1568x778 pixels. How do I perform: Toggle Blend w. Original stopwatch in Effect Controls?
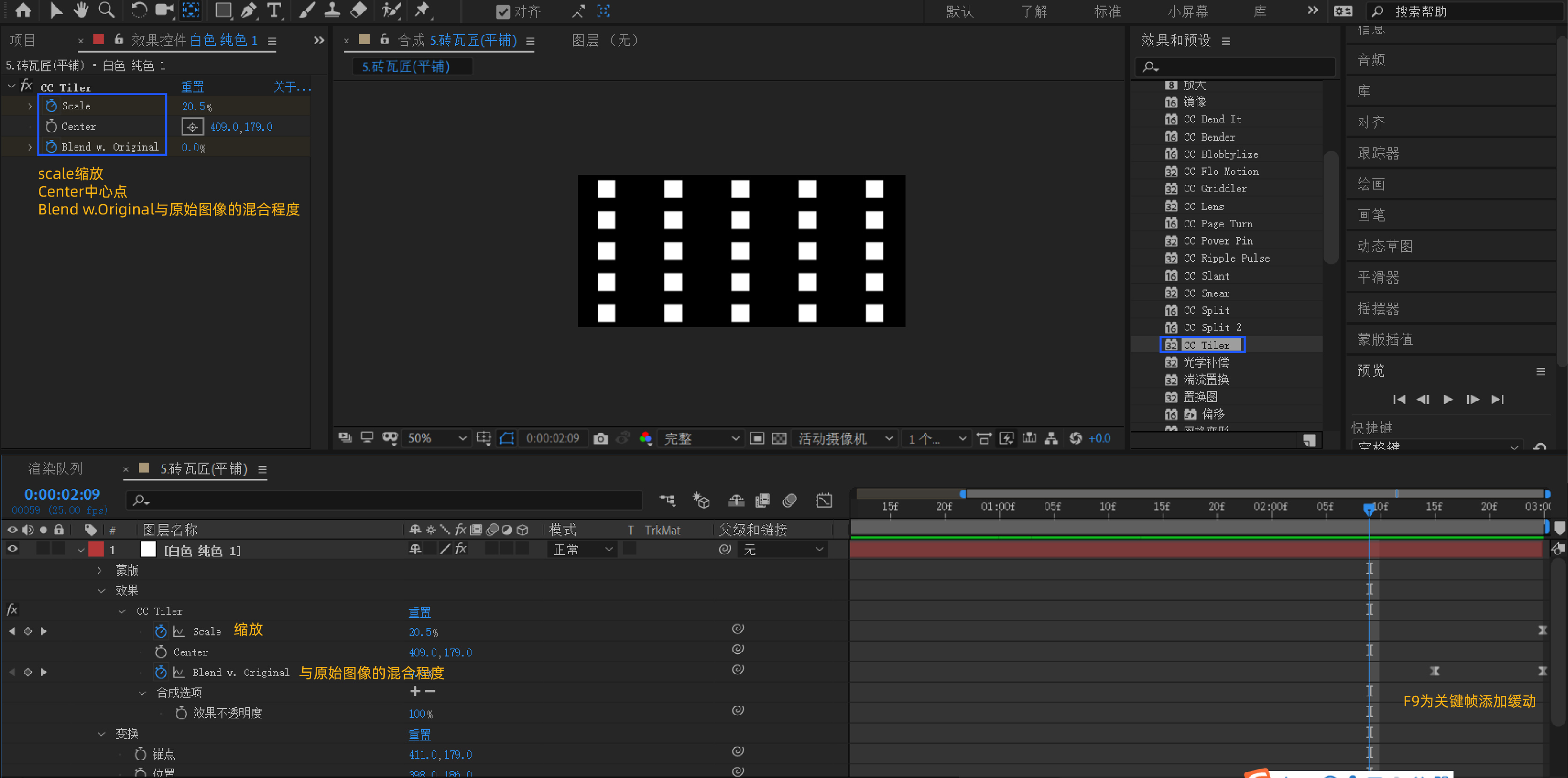pos(52,147)
